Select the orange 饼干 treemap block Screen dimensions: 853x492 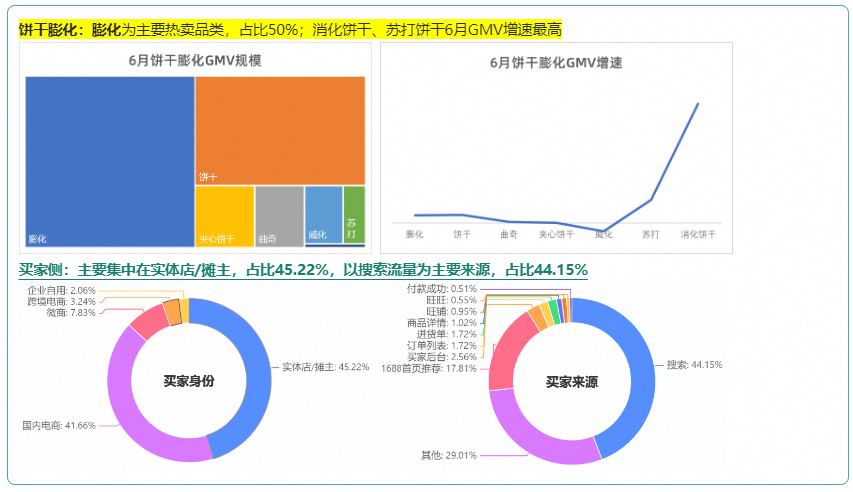[280, 130]
